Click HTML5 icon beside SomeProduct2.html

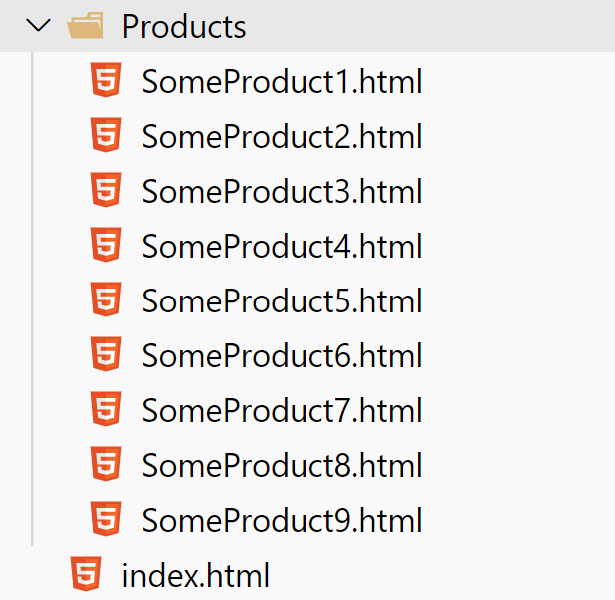click(x=106, y=135)
